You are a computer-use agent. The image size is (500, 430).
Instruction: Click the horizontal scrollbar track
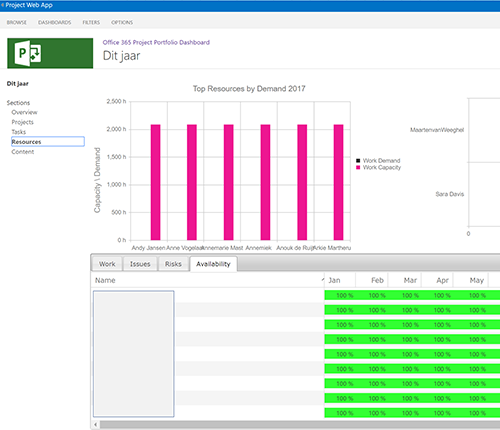(300, 425)
